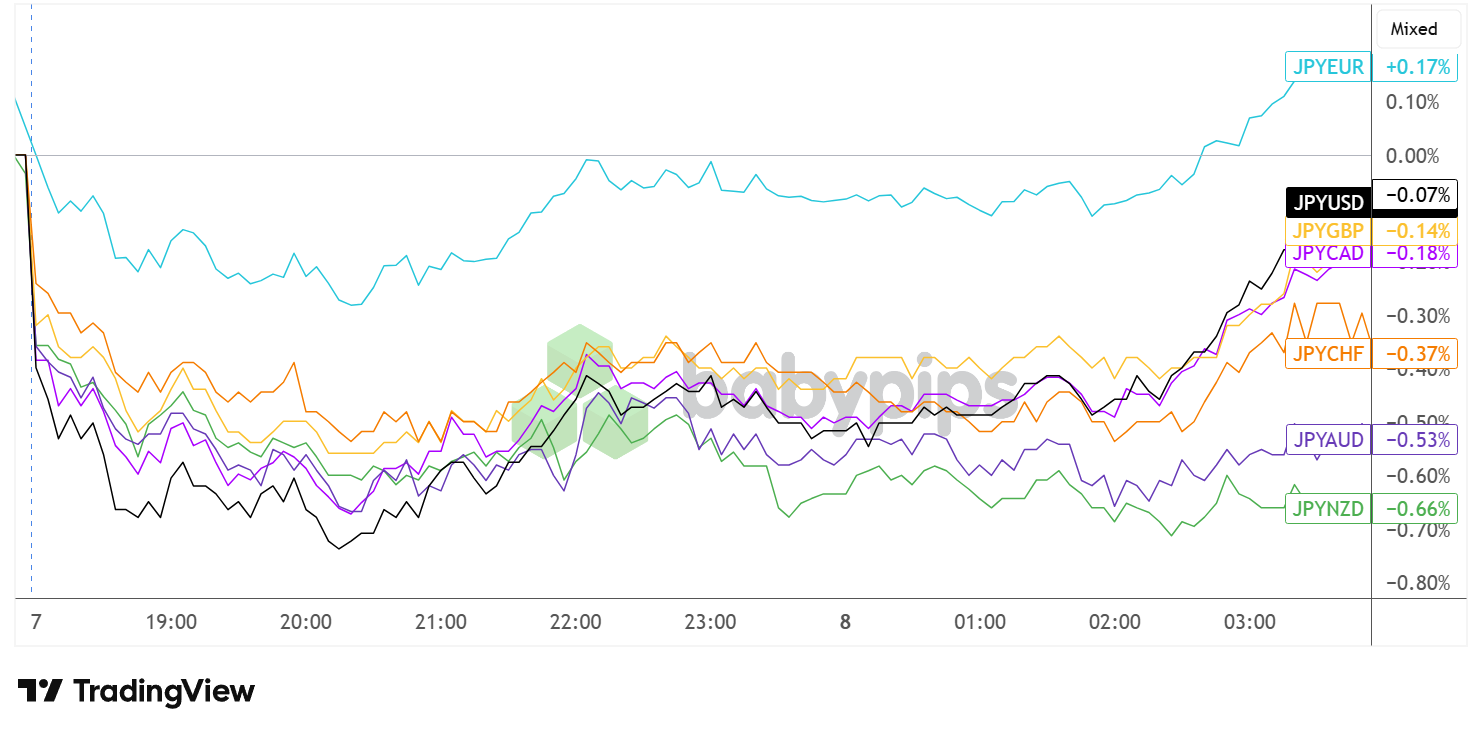
Task: Click the 8 date axis label
Action: click(845, 622)
